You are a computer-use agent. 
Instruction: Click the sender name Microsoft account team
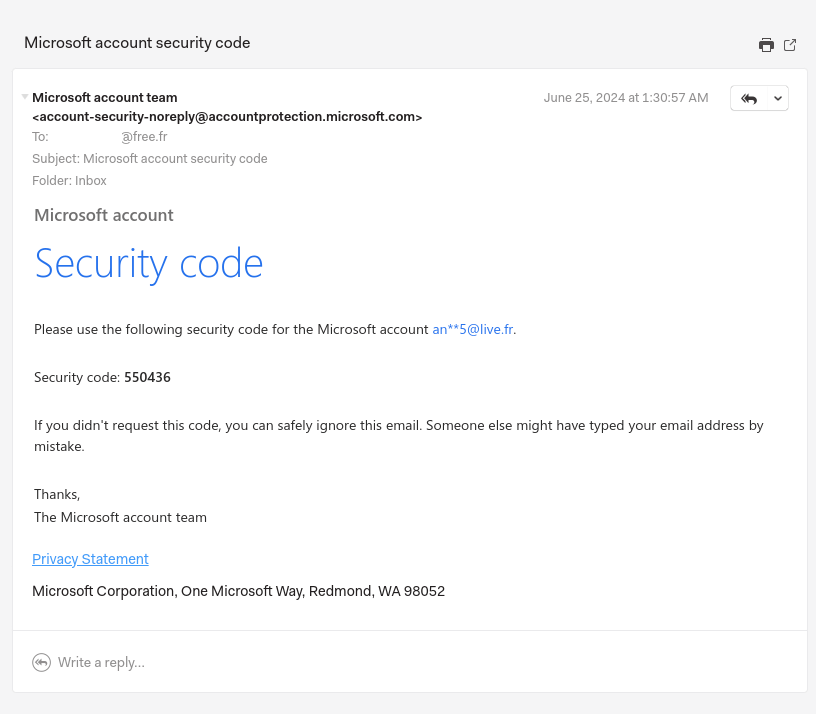pos(105,98)
